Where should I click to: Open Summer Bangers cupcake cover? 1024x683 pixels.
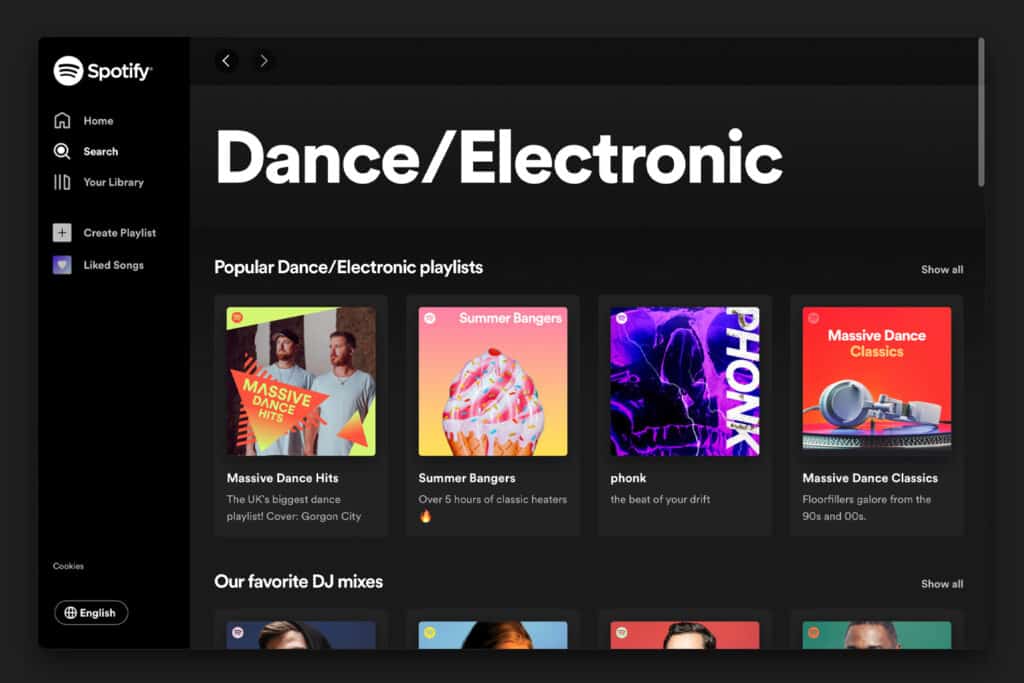click(x=493, y=381)
